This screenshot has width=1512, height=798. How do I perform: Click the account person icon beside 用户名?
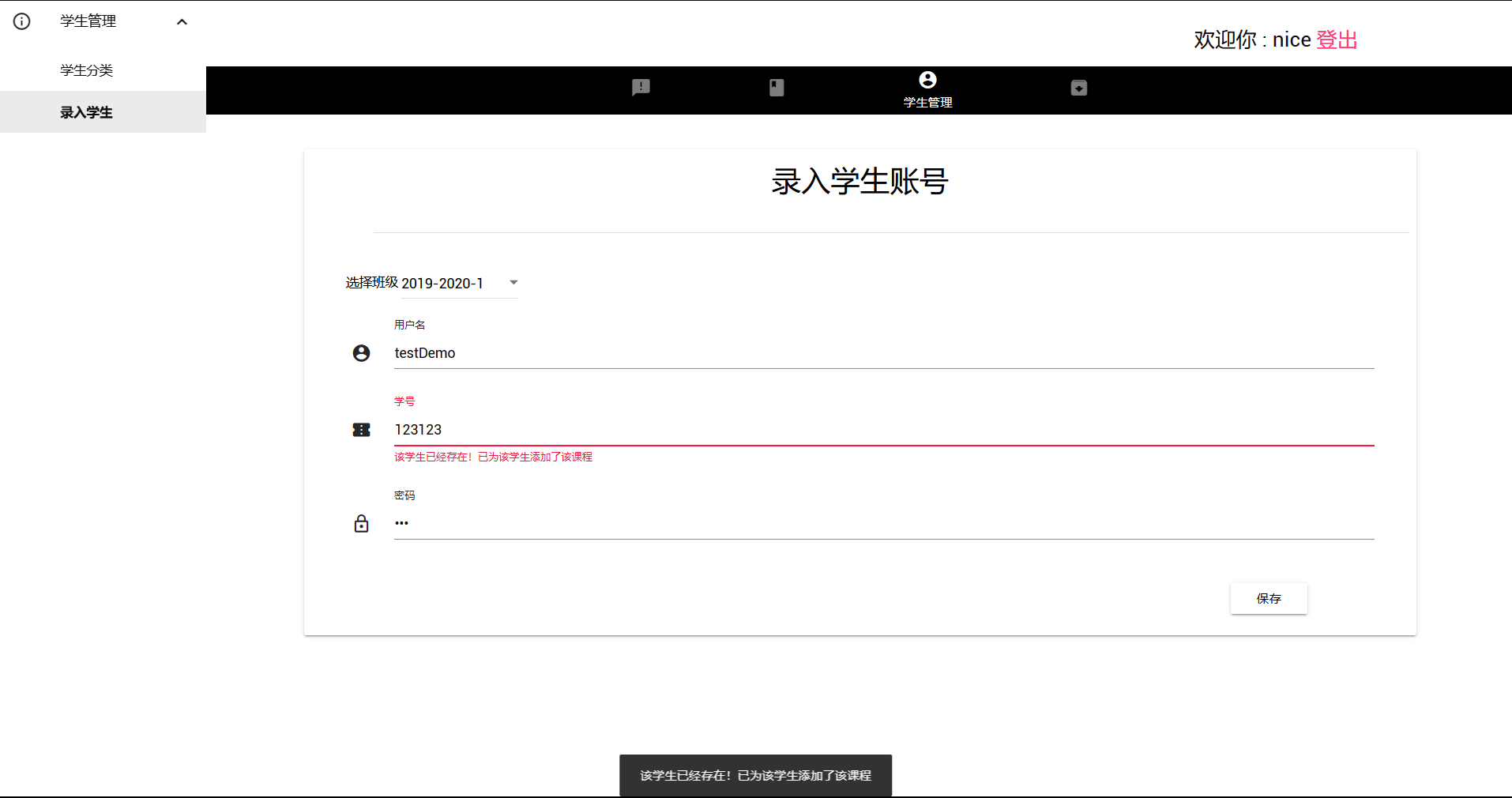pos(361,353)
